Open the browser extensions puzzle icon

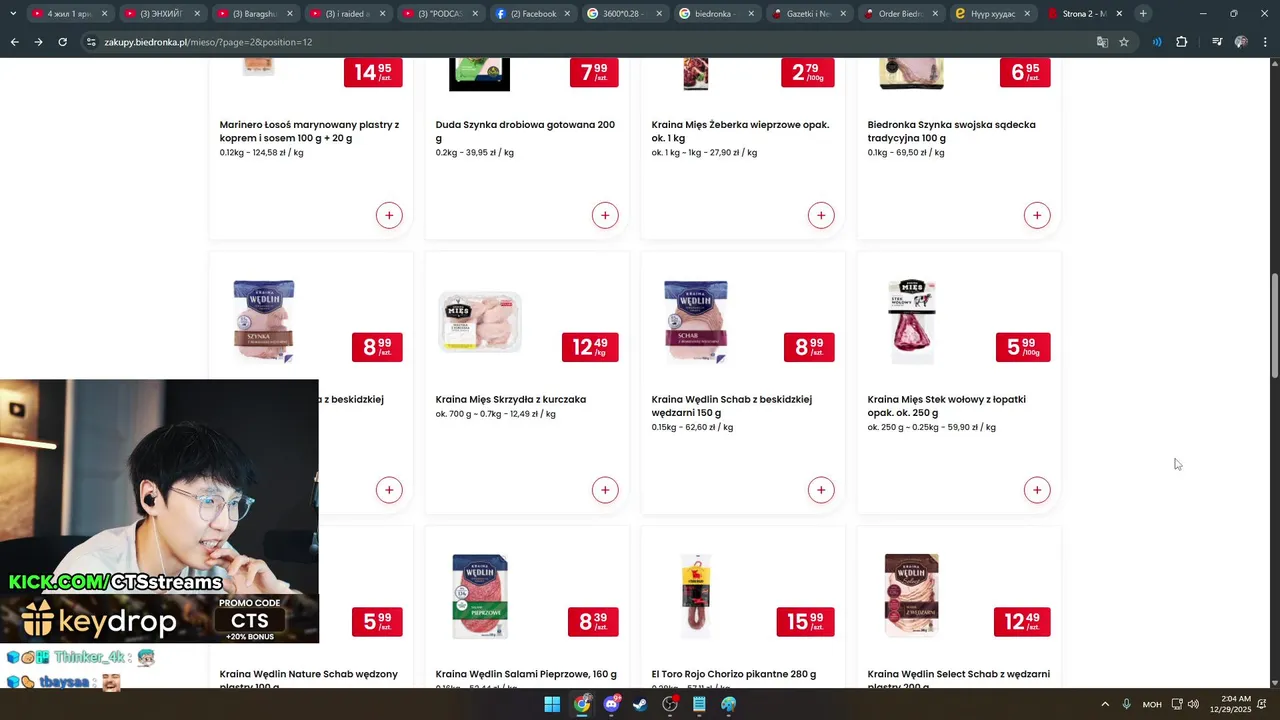1182,42
